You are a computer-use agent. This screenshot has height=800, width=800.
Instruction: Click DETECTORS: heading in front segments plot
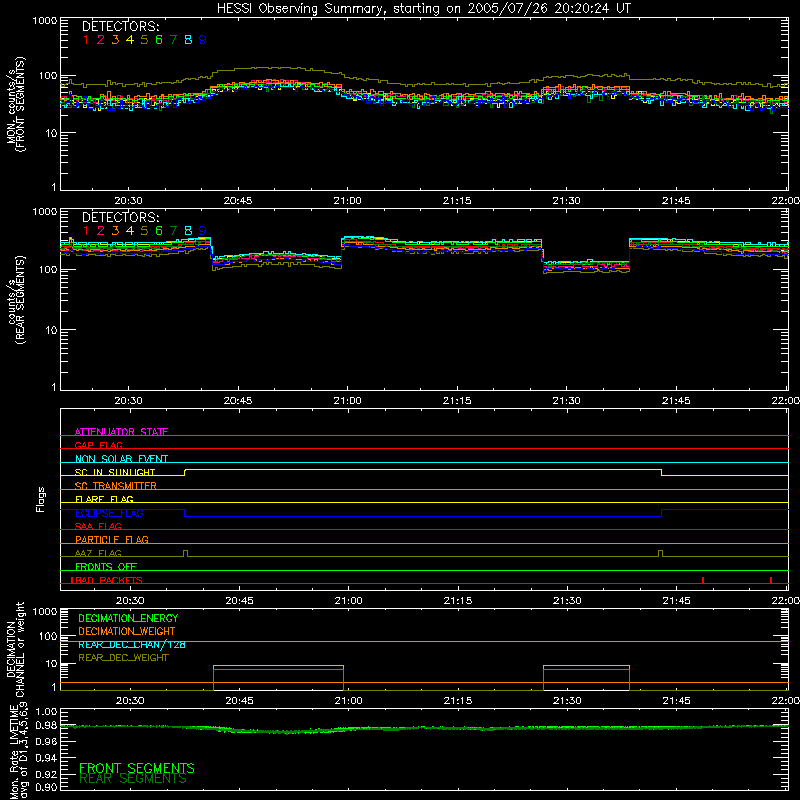(120, 26)
